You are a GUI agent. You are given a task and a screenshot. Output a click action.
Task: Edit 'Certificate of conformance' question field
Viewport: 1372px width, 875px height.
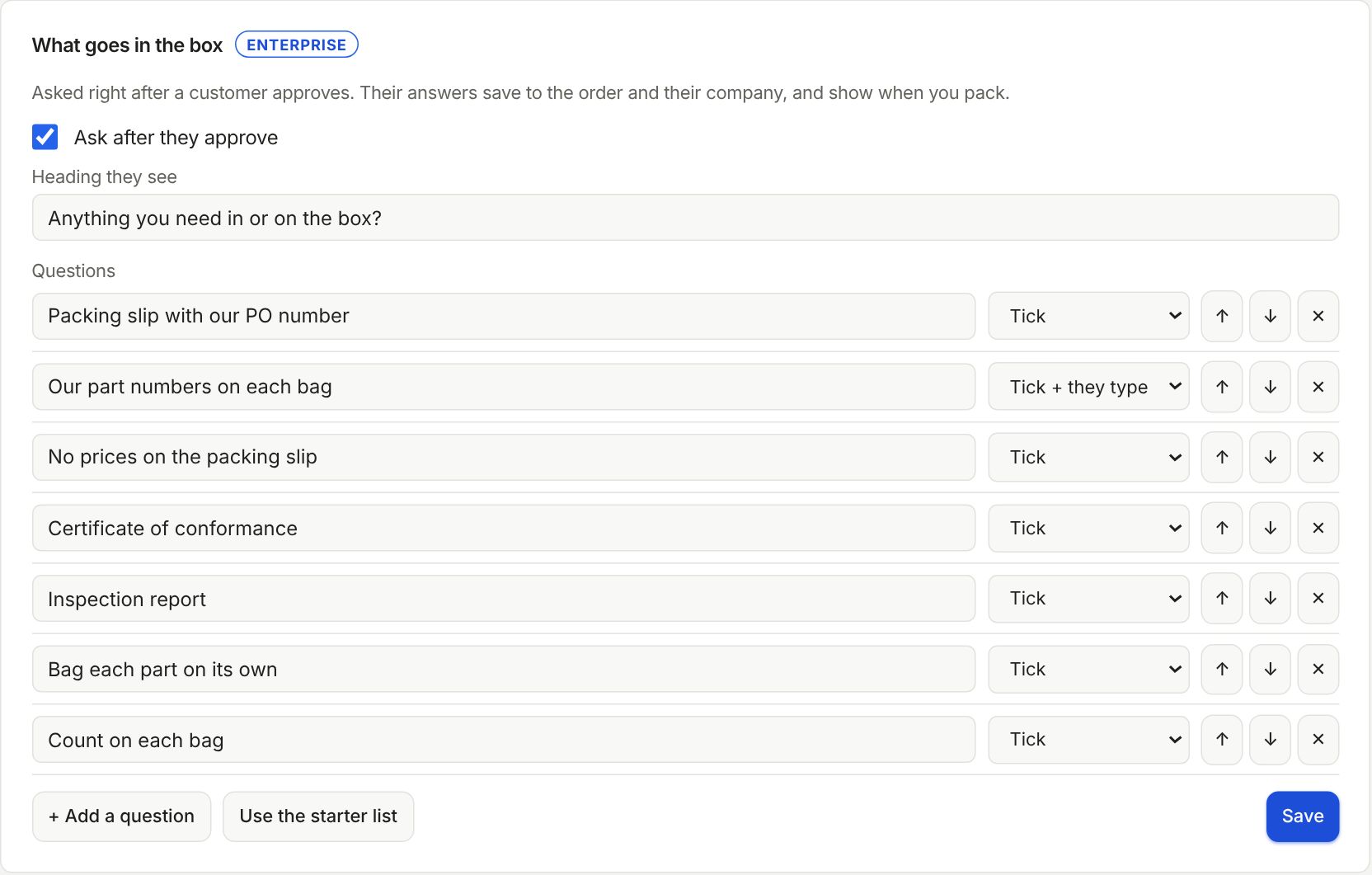(x=504, y=528)
